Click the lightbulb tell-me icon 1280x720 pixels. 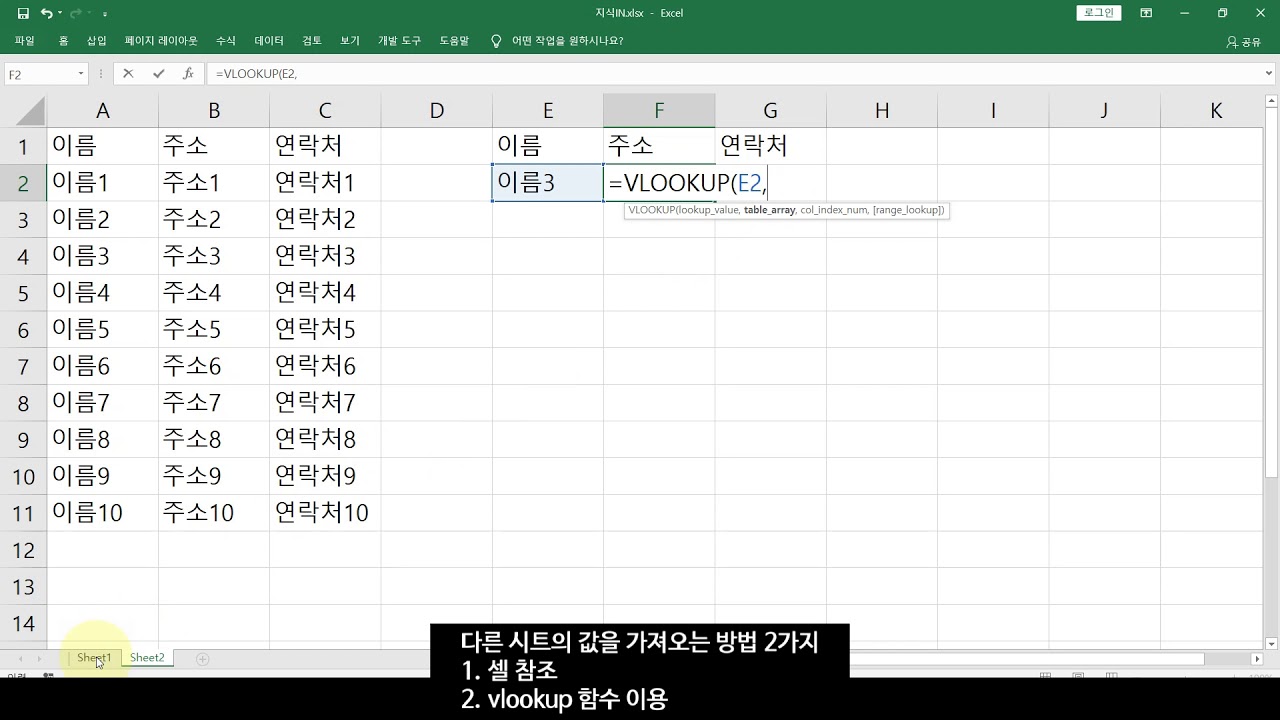tap(496, 41)
